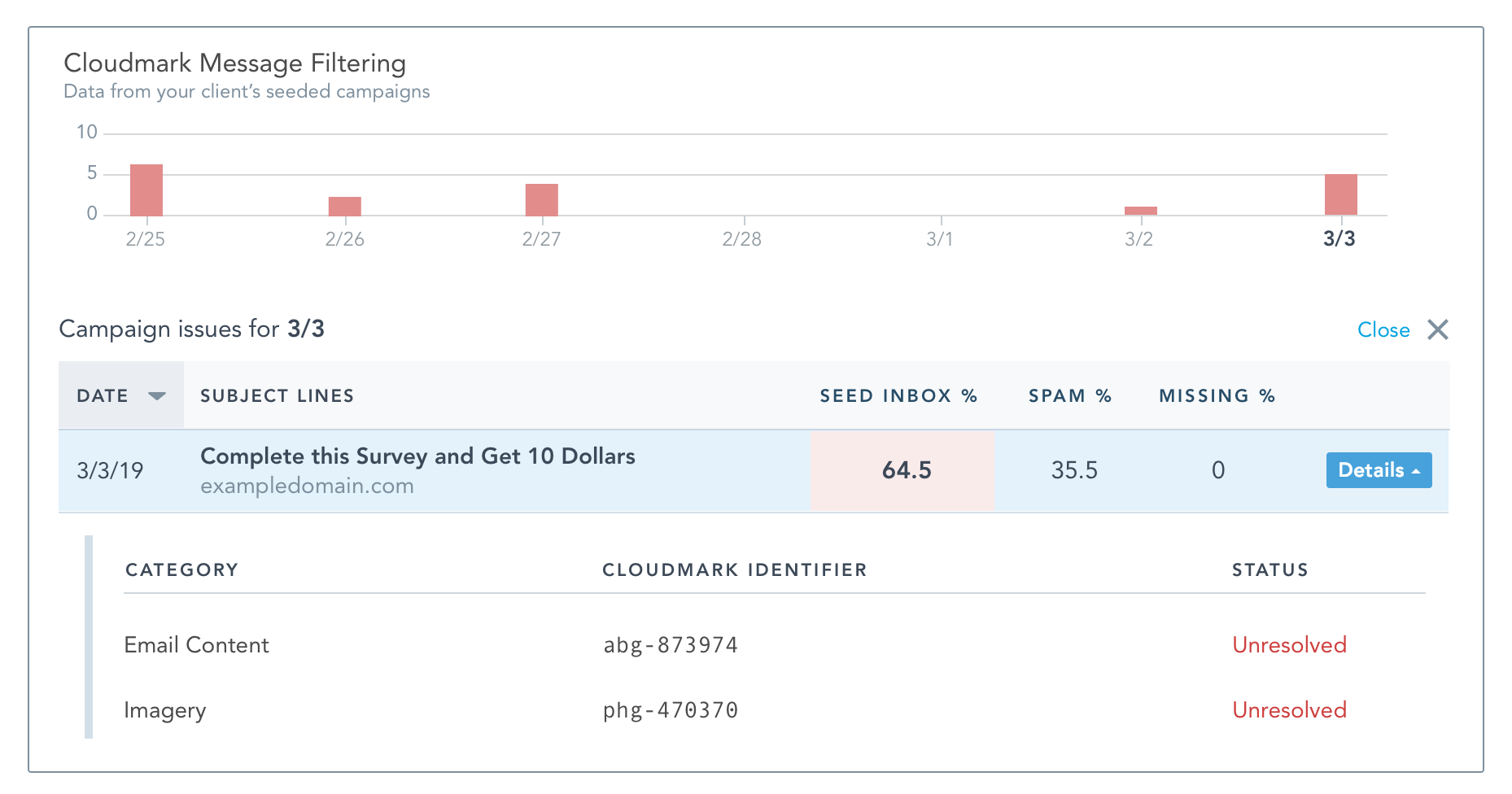Click the bold 3/3 axis label
Screen dimensions: 1512x794
[1340, 239]
